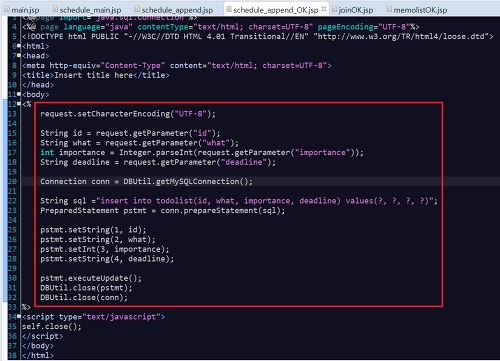Image resolution: width=500 pixels, height=361 pixels.
Task: Collapse the <body> fold marker at line 11
Action: click(x=19, y=94)
